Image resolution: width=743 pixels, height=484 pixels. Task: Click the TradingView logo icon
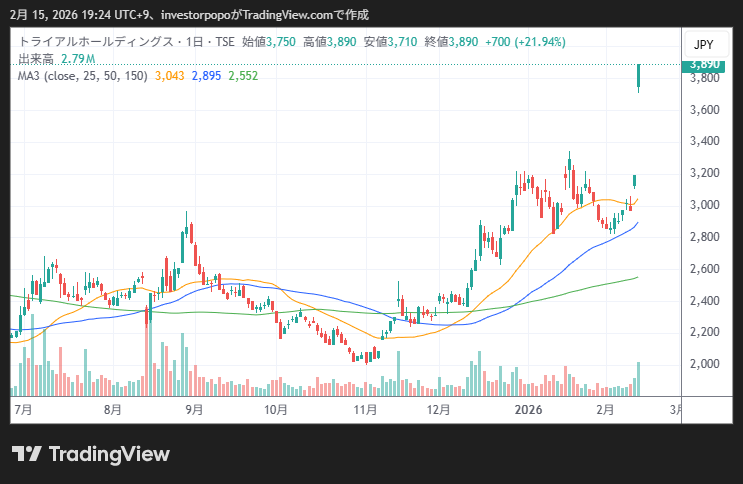click(27, 454)
